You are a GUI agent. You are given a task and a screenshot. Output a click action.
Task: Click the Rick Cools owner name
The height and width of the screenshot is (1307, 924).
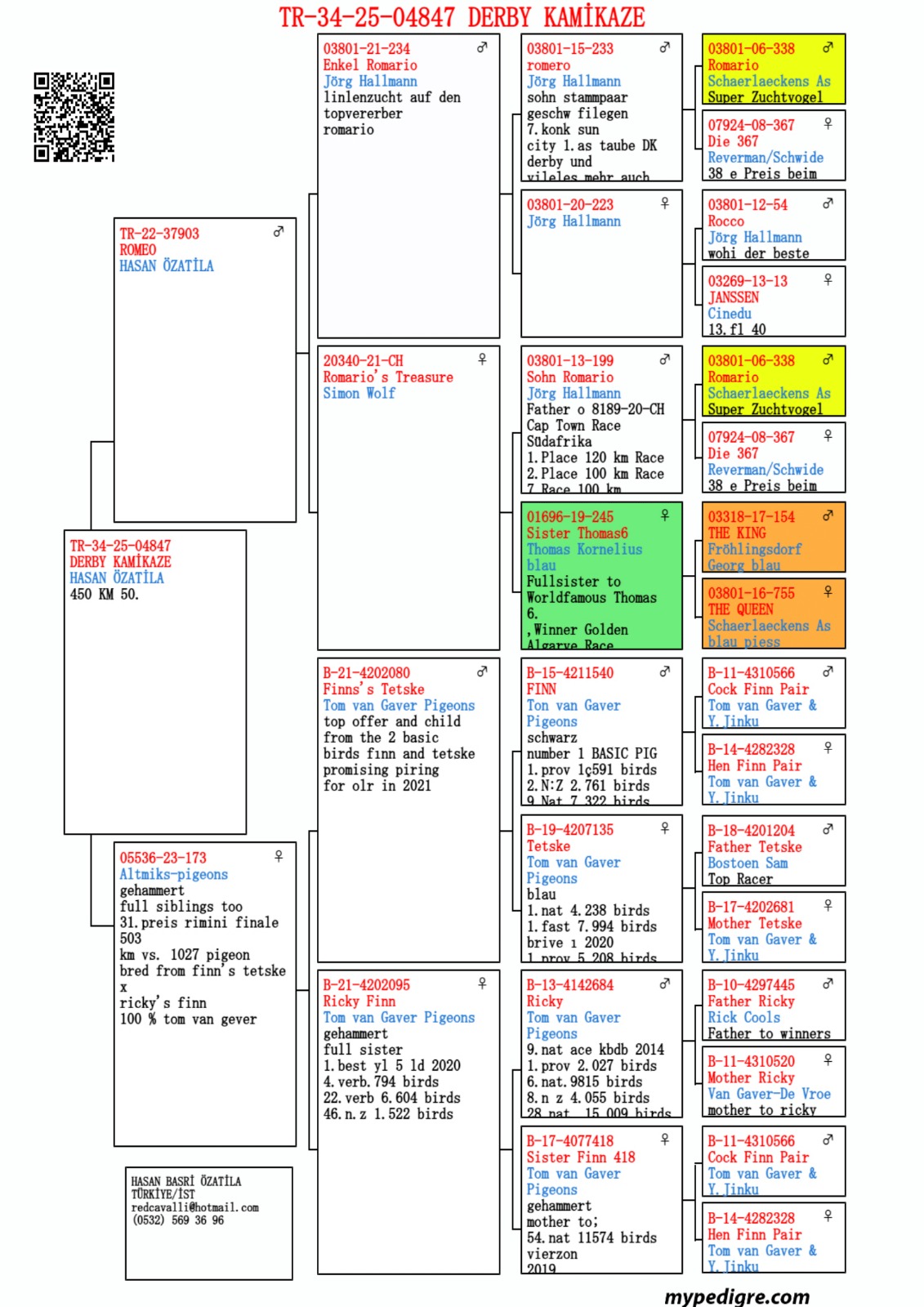pos(743,1017)
